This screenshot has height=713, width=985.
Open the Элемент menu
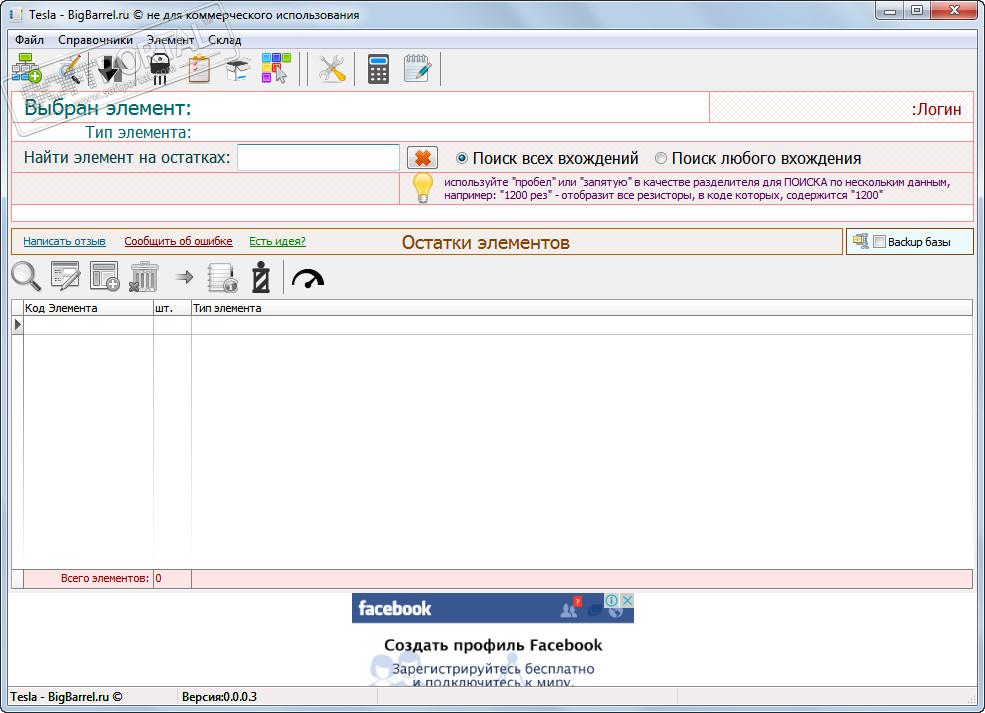pyautogui.click(x=170, y=40)
